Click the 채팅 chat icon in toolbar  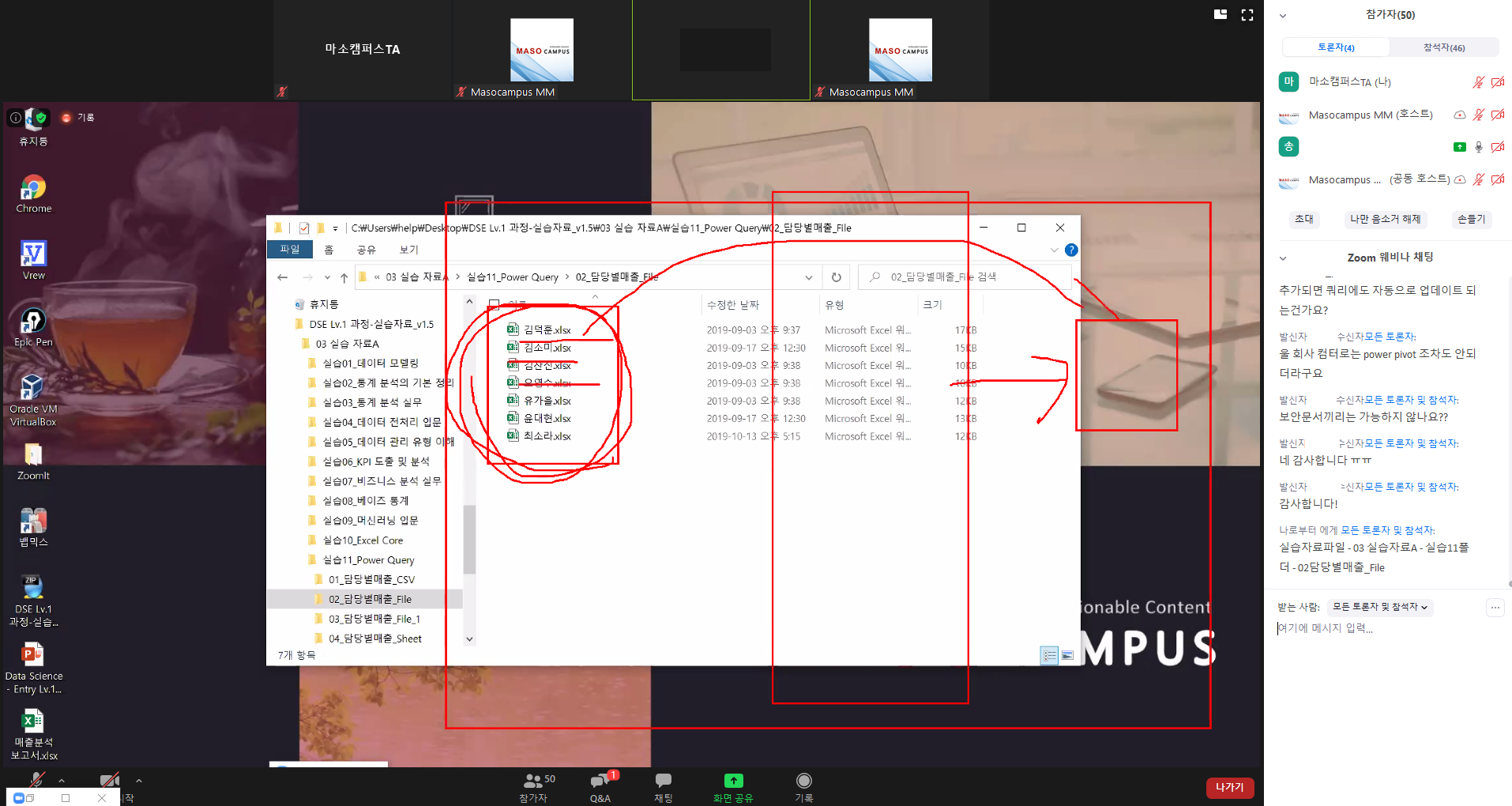click(x=663, y=782)
